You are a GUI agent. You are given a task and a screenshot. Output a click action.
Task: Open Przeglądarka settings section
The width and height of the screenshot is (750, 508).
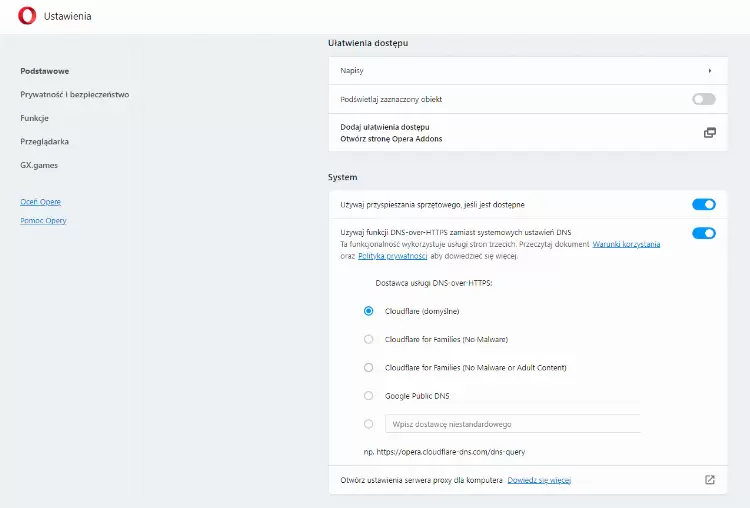pos(44,142)
